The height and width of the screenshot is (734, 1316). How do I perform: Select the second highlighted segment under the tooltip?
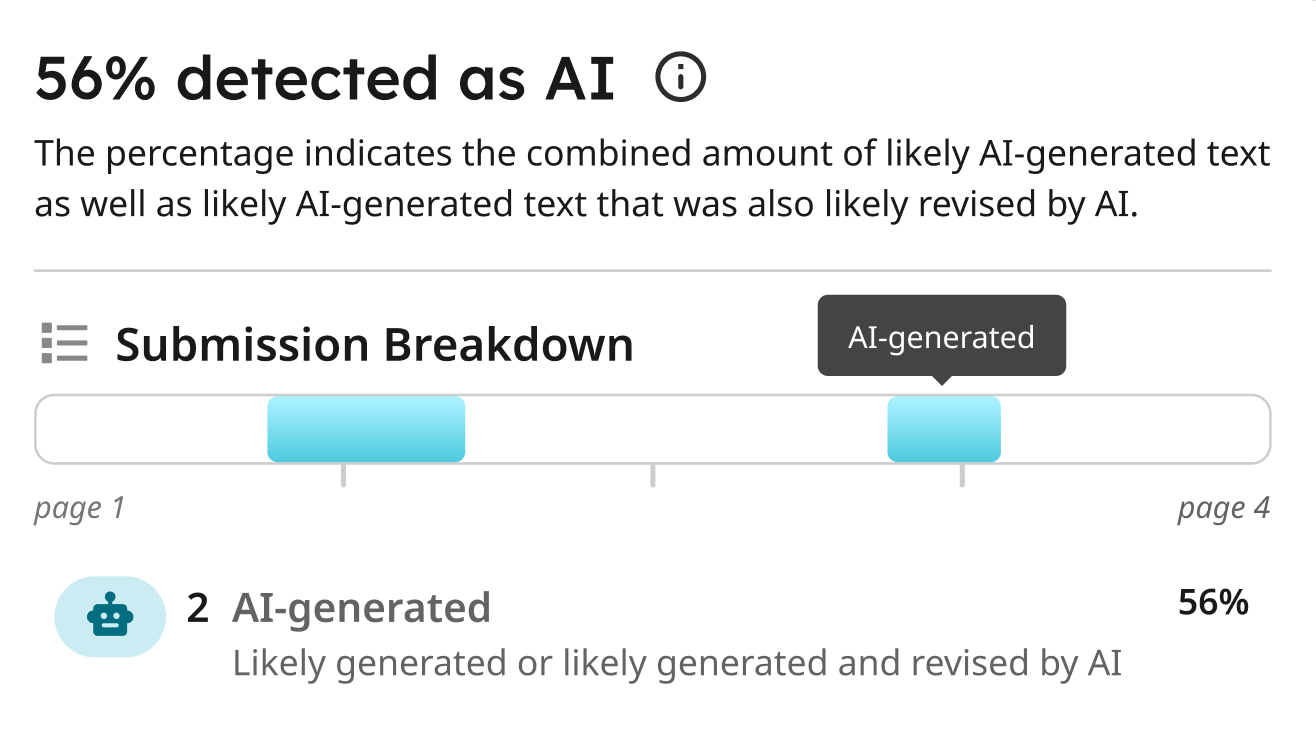(x=944, y=429)
